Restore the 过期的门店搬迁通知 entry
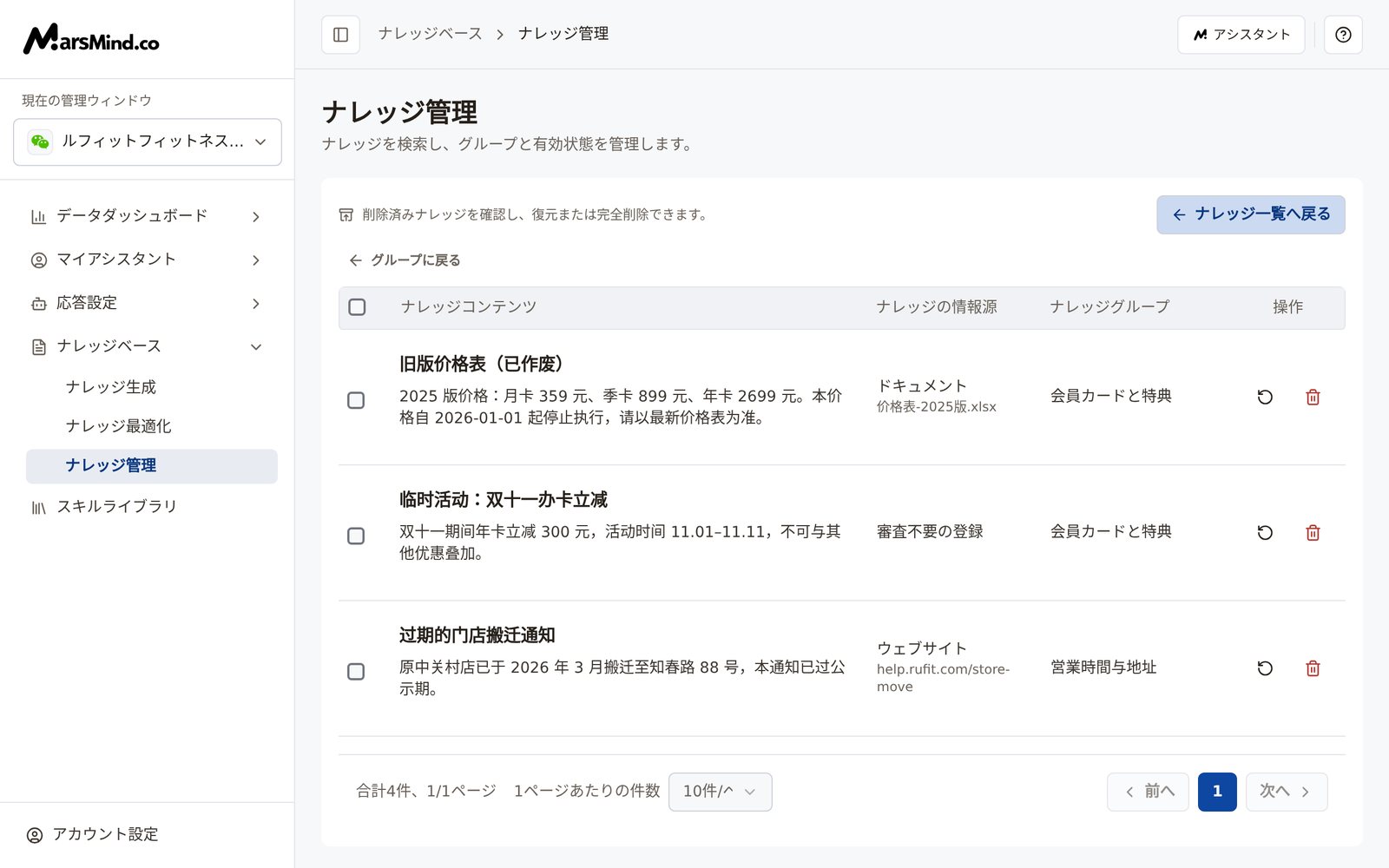The width and height of the screenshot is (1389, 868). (1265, 667)
